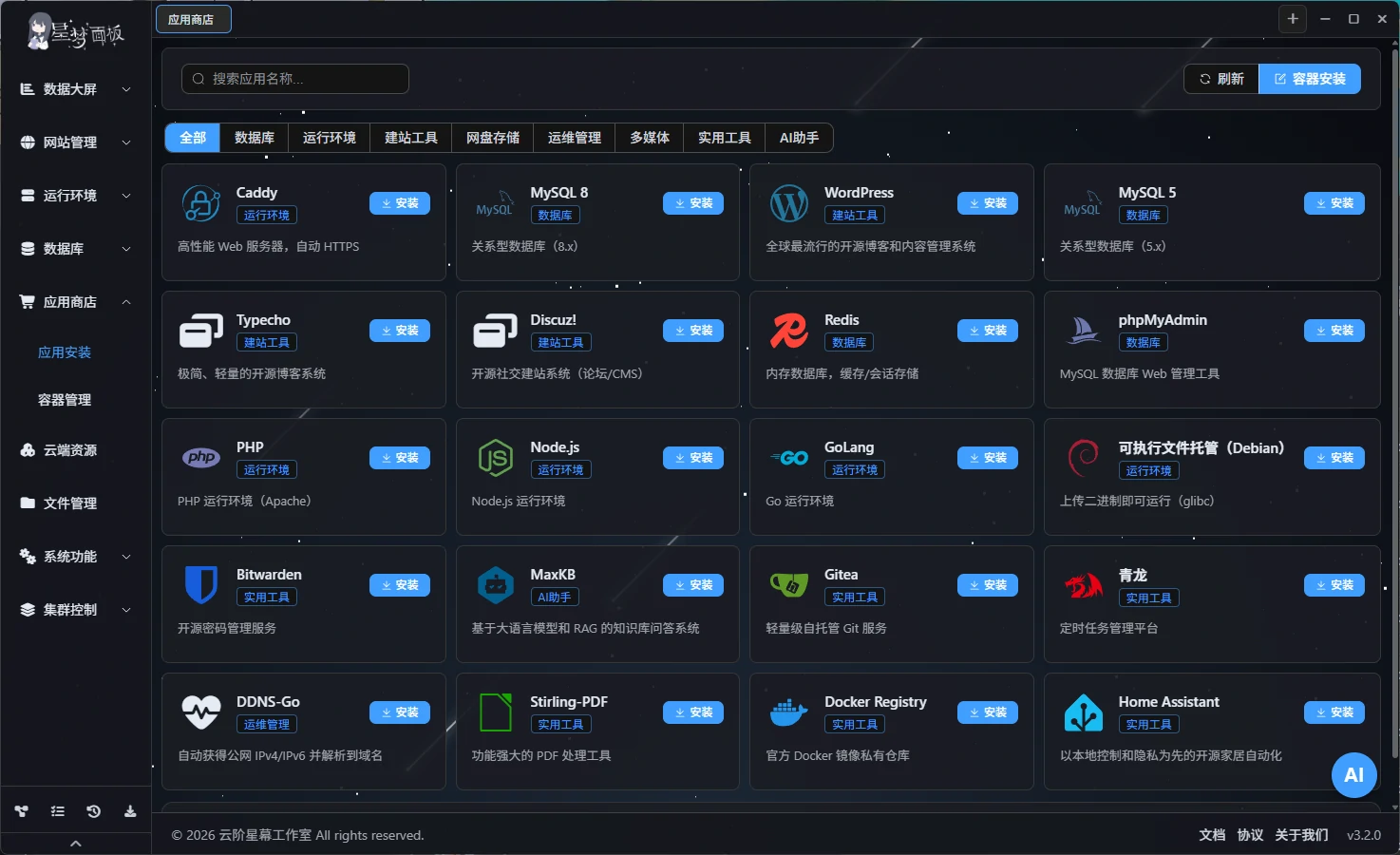This screenshot has width=1400, height=855.
Task: Switch to the 建站工具 category tab
Action: pos(411,138)
